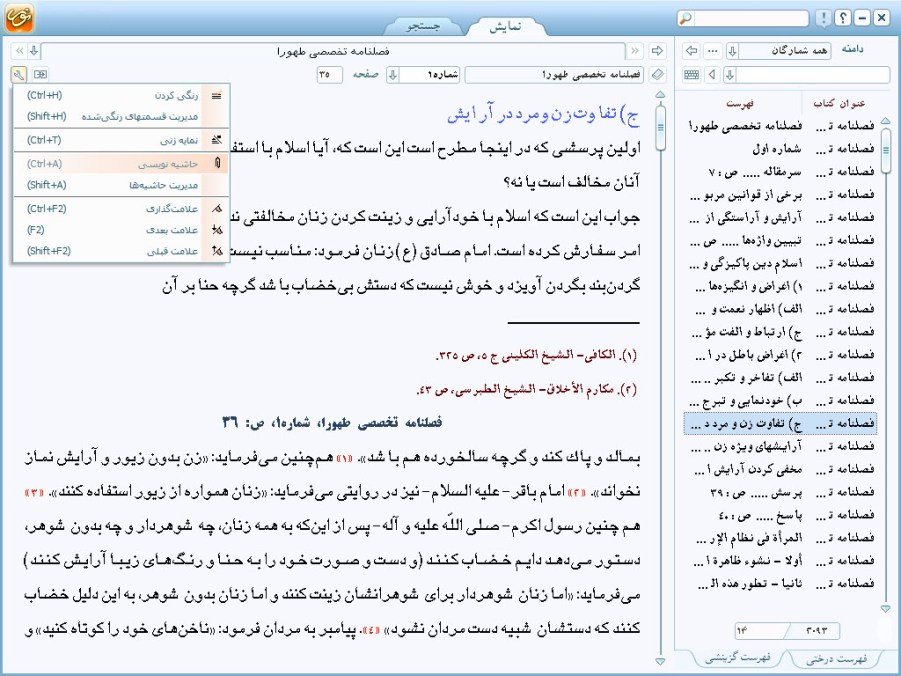Viewport: 901px width, 676px height.
Task: Click the indexing icon next to نمایه زنی
Action: [x=216, y=140]
